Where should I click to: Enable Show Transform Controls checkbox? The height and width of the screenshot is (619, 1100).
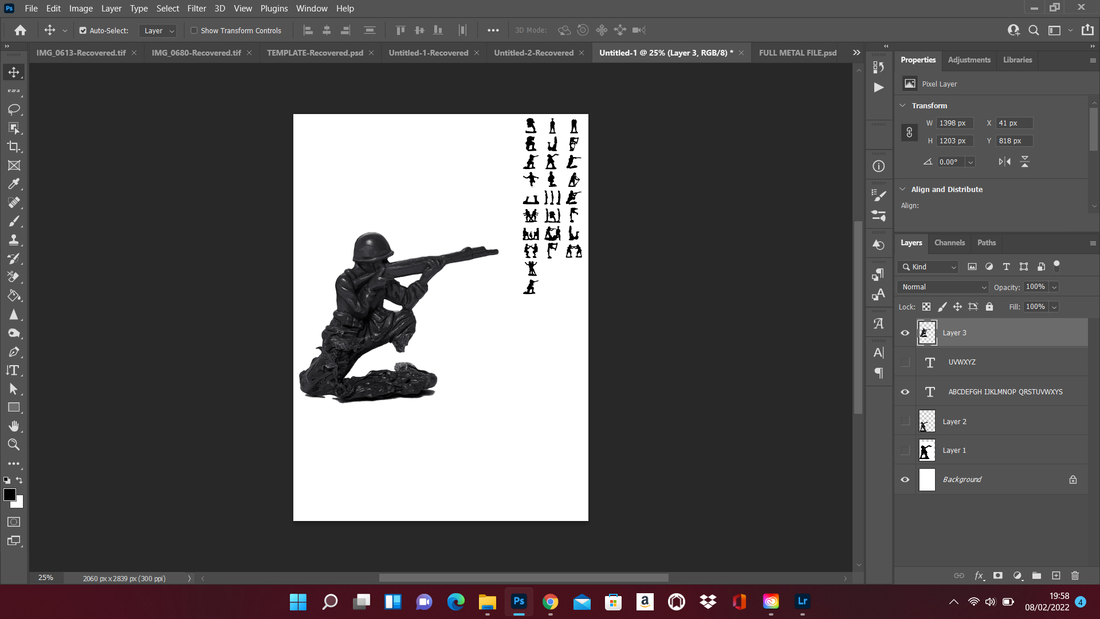pyautogui.click(x=194, y=31)
